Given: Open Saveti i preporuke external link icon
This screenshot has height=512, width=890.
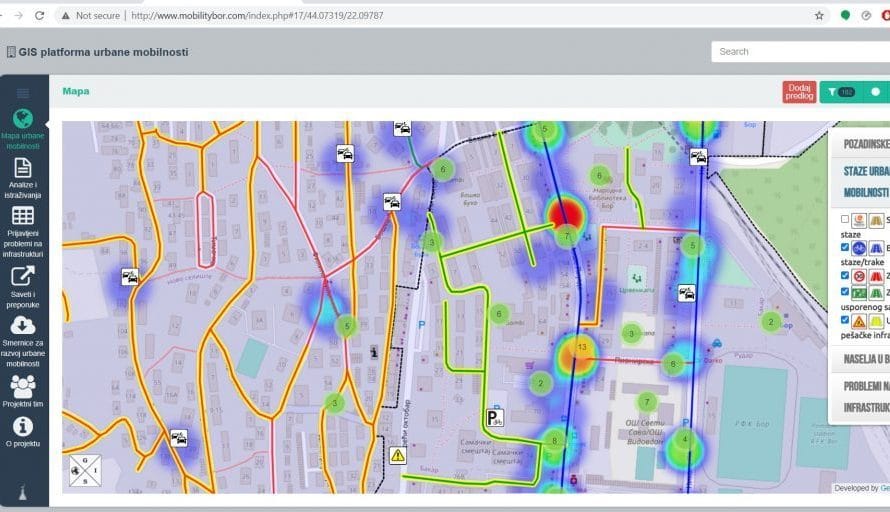Looking at the screenshot, I should 23,276.
